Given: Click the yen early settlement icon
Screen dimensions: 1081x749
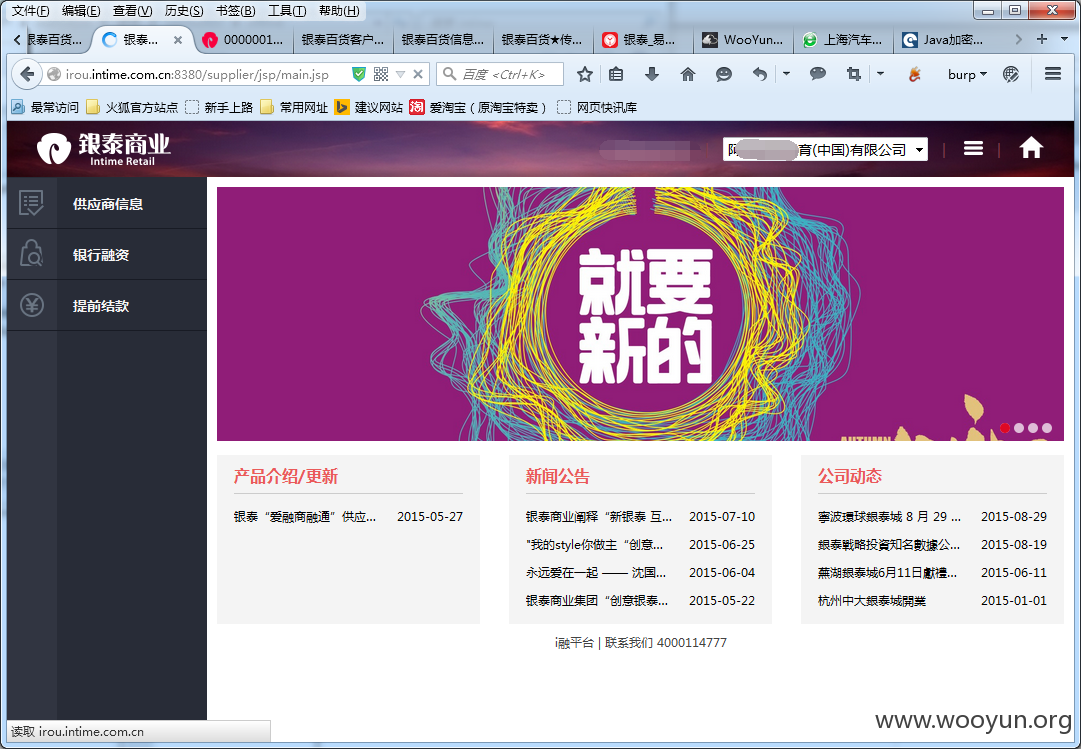Looking at the screenshot, I should coord(32,305).
